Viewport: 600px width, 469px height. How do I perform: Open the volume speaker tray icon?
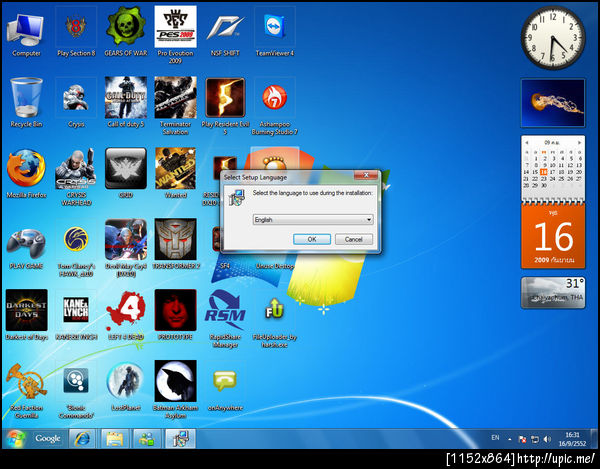point(547,440)
